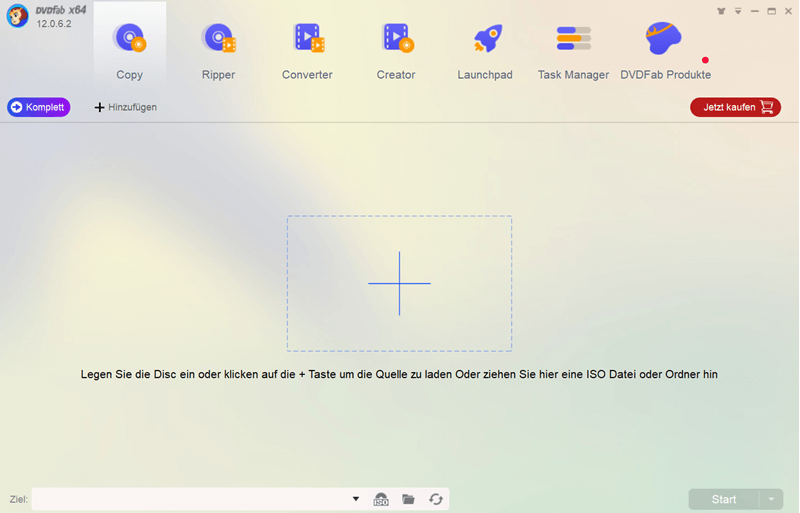This screenshot has width=800, height=513.
Task: Select the Creator module
Action: point(396,51)
